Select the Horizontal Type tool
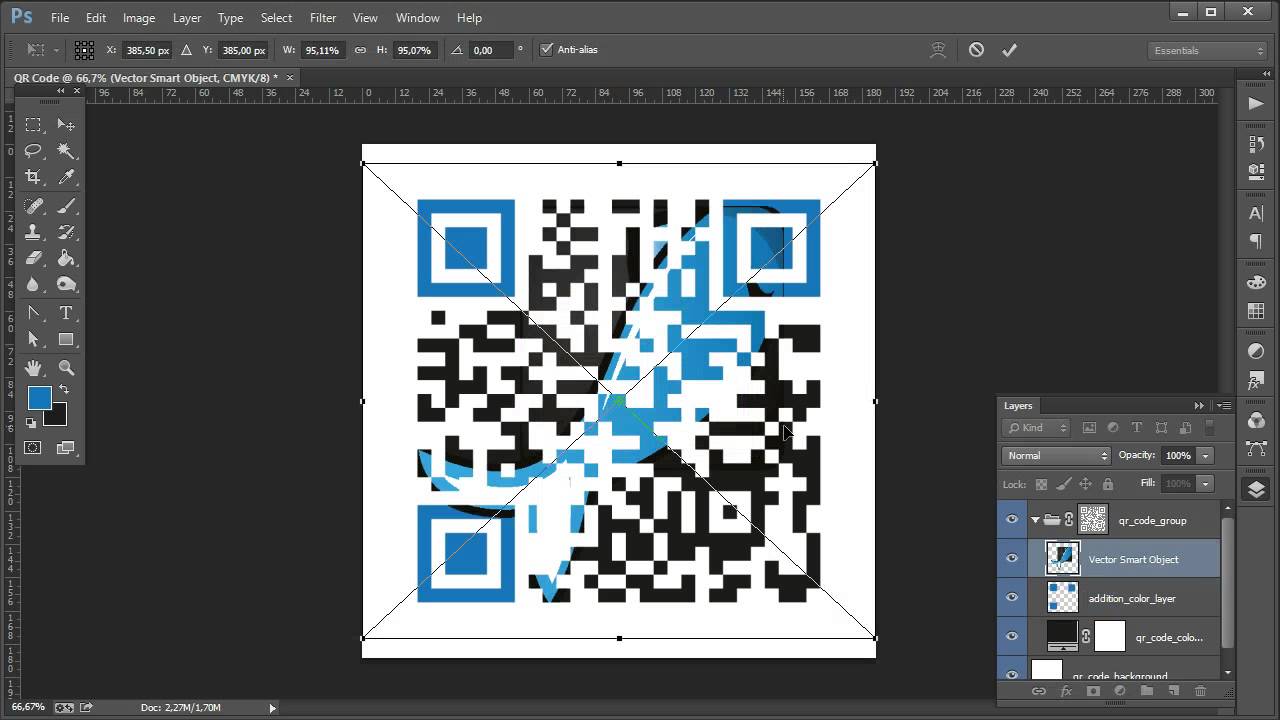Viewport: 1280px width, 720px height. coord(66,313)
